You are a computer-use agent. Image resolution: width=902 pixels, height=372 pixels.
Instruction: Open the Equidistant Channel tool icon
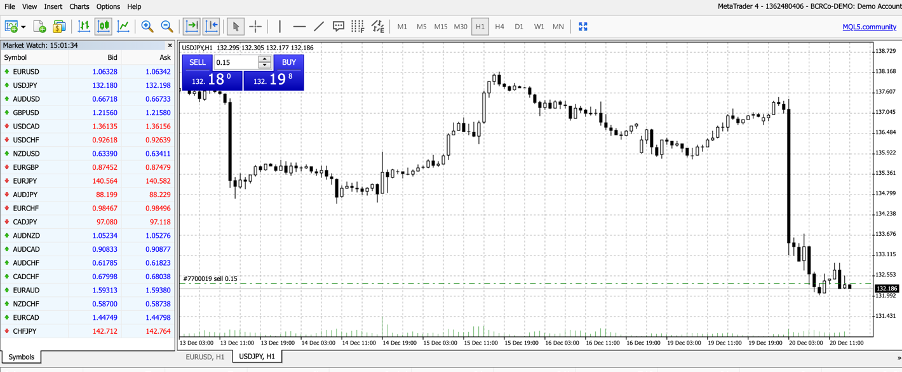pyautogui.click(x=378, y=26)
